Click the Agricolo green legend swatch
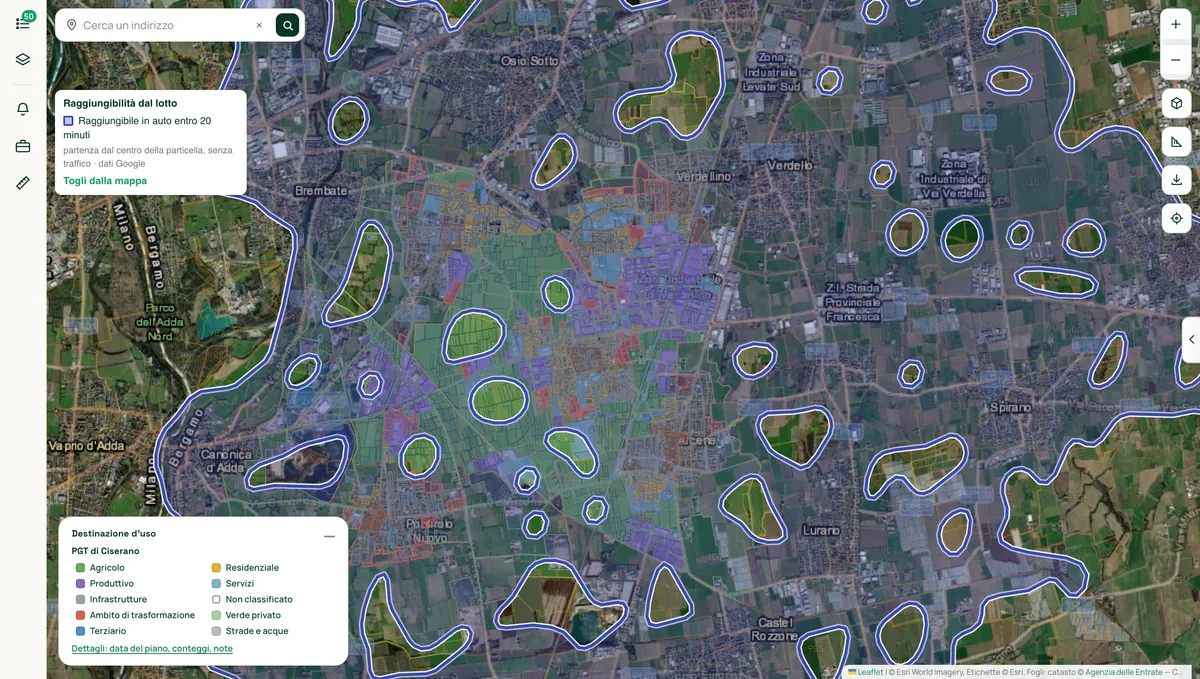This screenshot has width=1200, height=679. pyautogui.click(x=81, y=568)
